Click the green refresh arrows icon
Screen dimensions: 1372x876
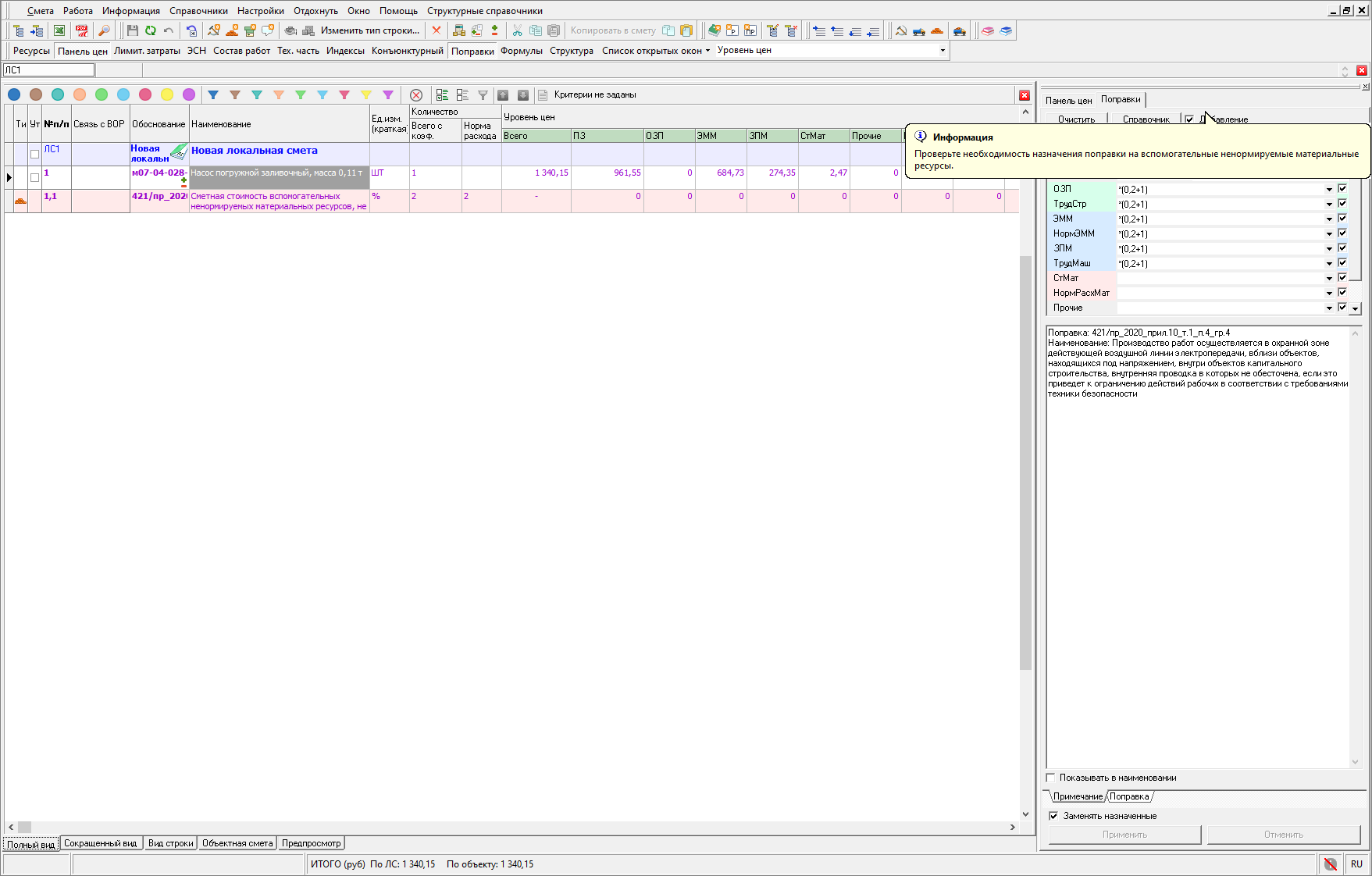click(151, 30)
